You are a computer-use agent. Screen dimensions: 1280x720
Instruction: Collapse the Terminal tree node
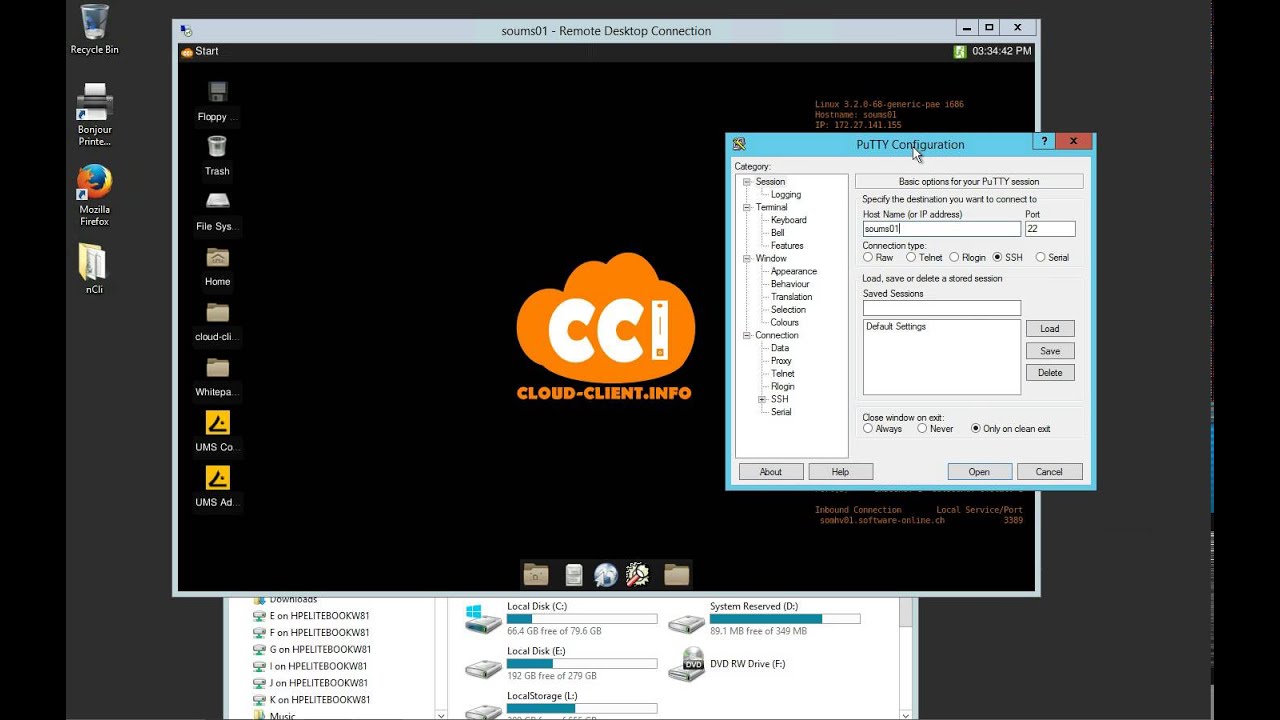(746, 207)
